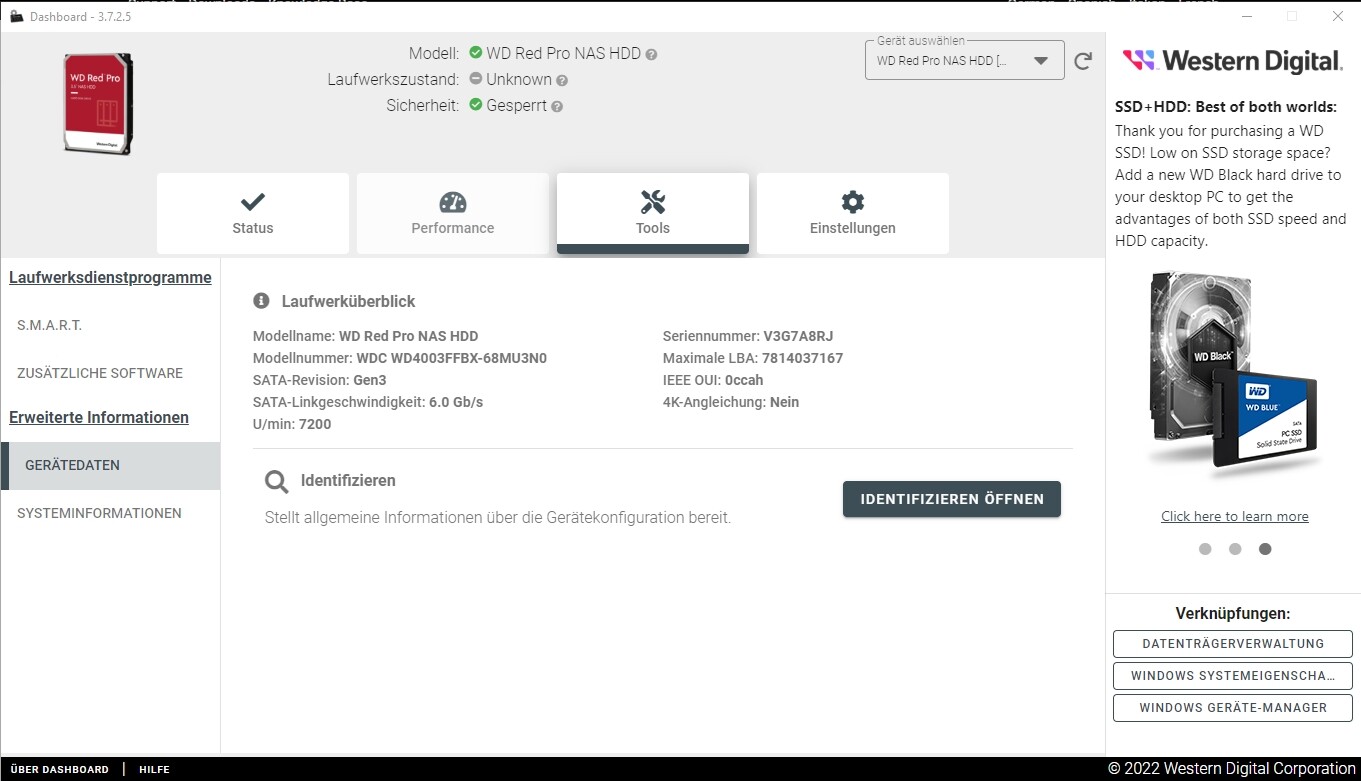The height and width of the screenshot is (781, 1361).
Task: Click the Maximale LBA value 7814037167
Action: pyautogui.click(x=802, y=358)
